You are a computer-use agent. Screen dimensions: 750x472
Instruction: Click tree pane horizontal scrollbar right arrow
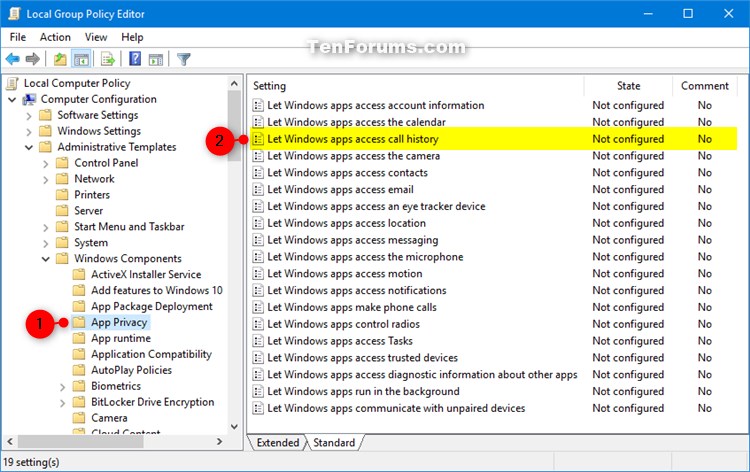coord(219,441)
